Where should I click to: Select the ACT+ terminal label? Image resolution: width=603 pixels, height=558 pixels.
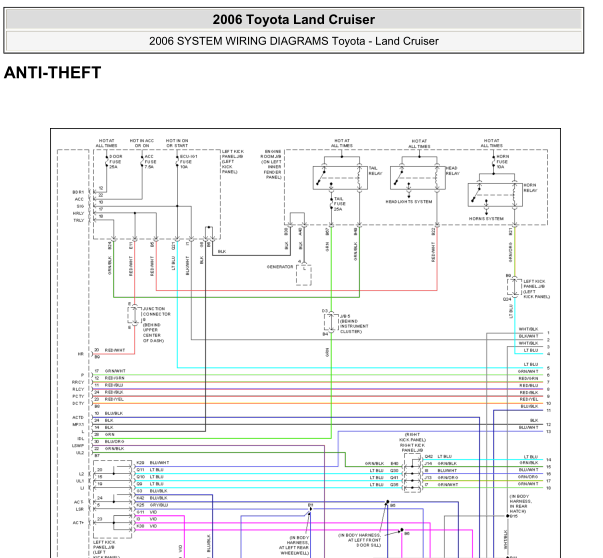click(78, 523)
